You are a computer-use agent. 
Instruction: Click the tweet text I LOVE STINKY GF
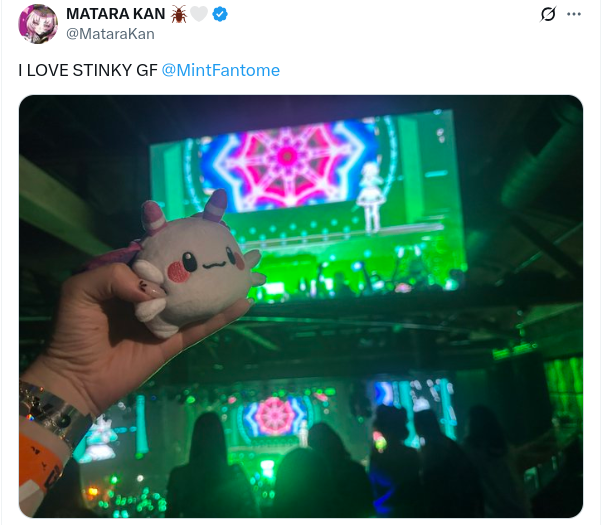pos(88,70)
